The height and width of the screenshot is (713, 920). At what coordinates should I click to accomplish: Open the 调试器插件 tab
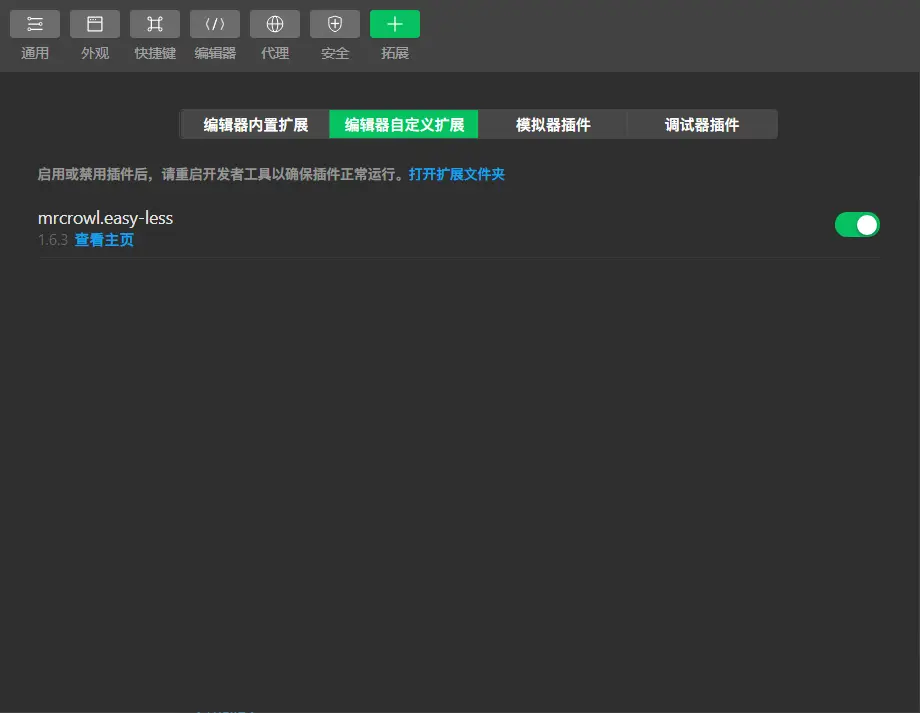click(702, 125)
